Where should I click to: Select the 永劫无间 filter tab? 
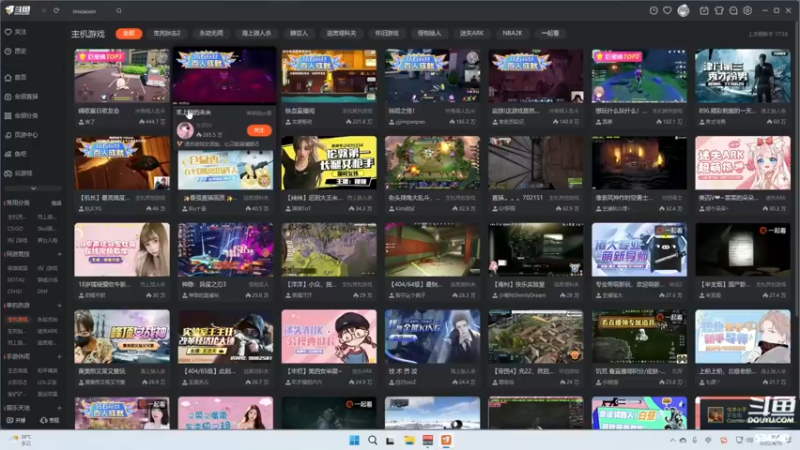(x=211, y=33)
